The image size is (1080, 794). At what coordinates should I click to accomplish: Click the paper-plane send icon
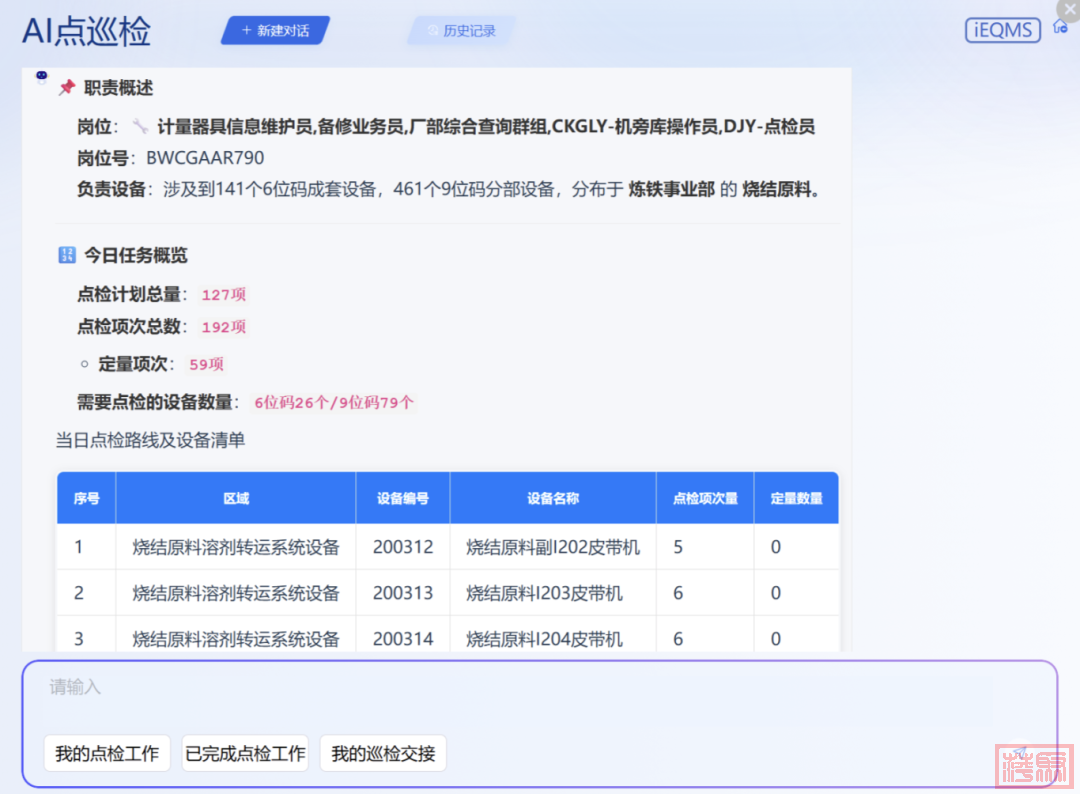pos(1019,751)
